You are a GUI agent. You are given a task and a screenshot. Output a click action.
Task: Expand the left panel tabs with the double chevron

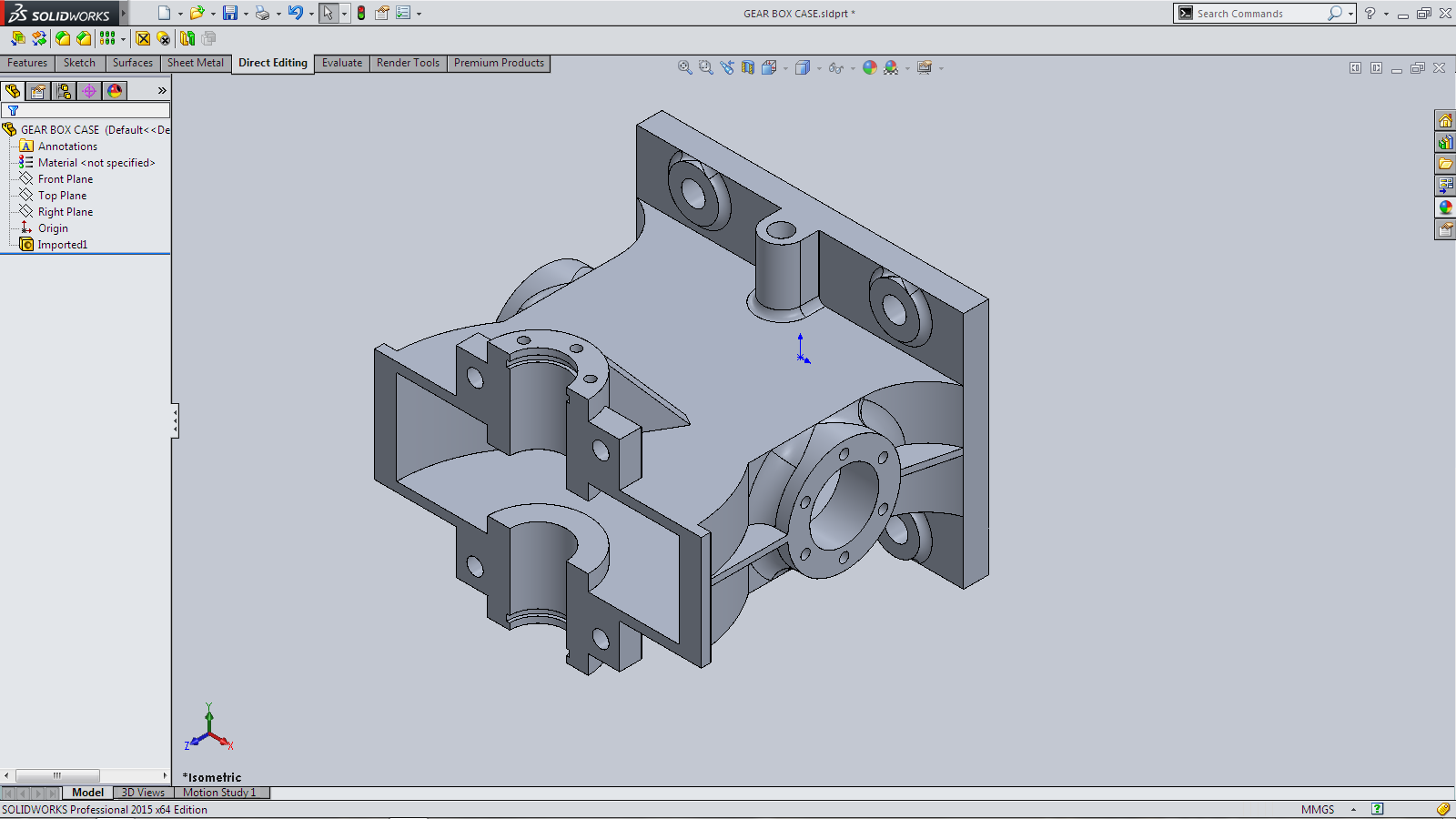click(162, 91)
